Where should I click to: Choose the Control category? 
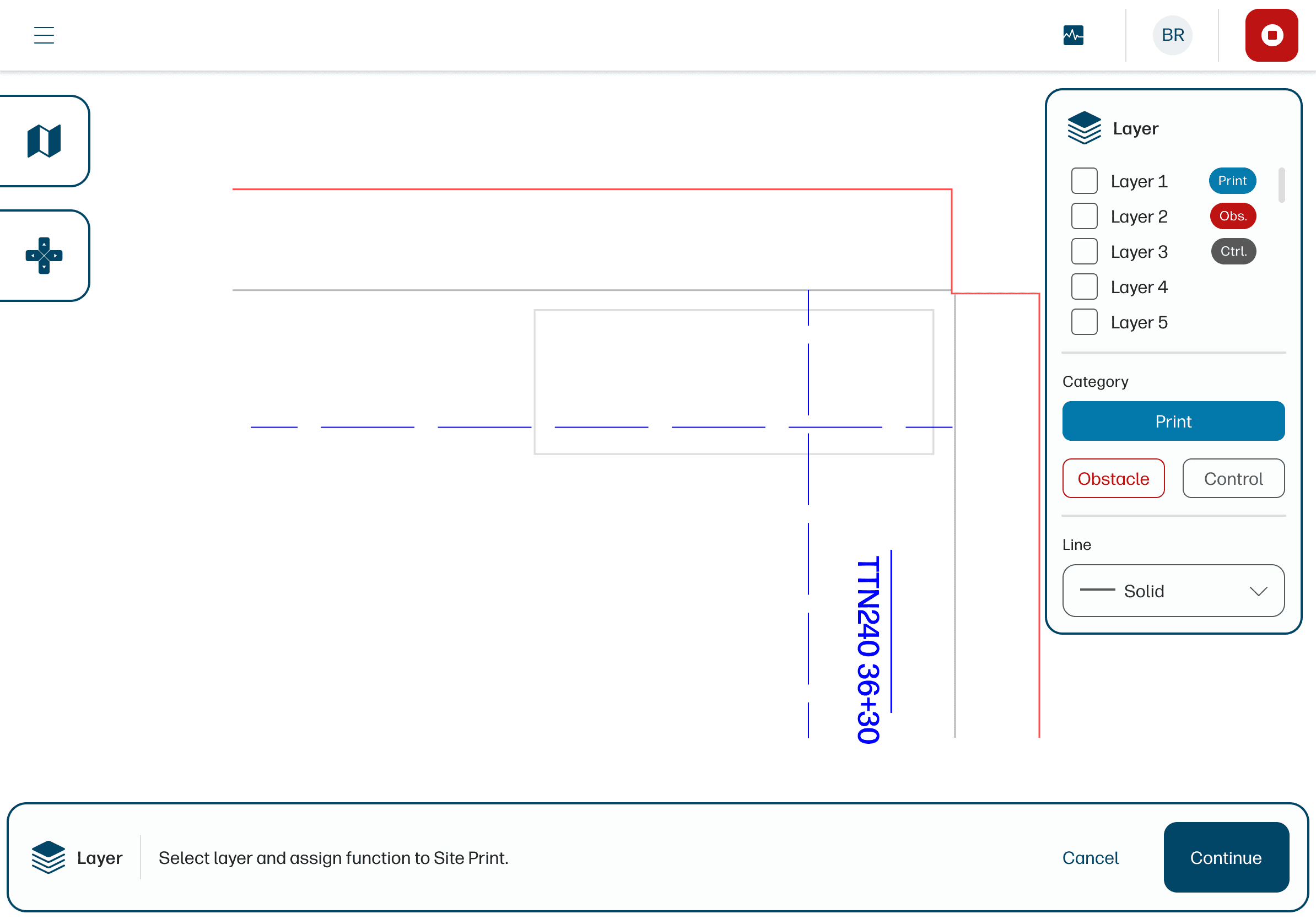tap(1233, 478)
